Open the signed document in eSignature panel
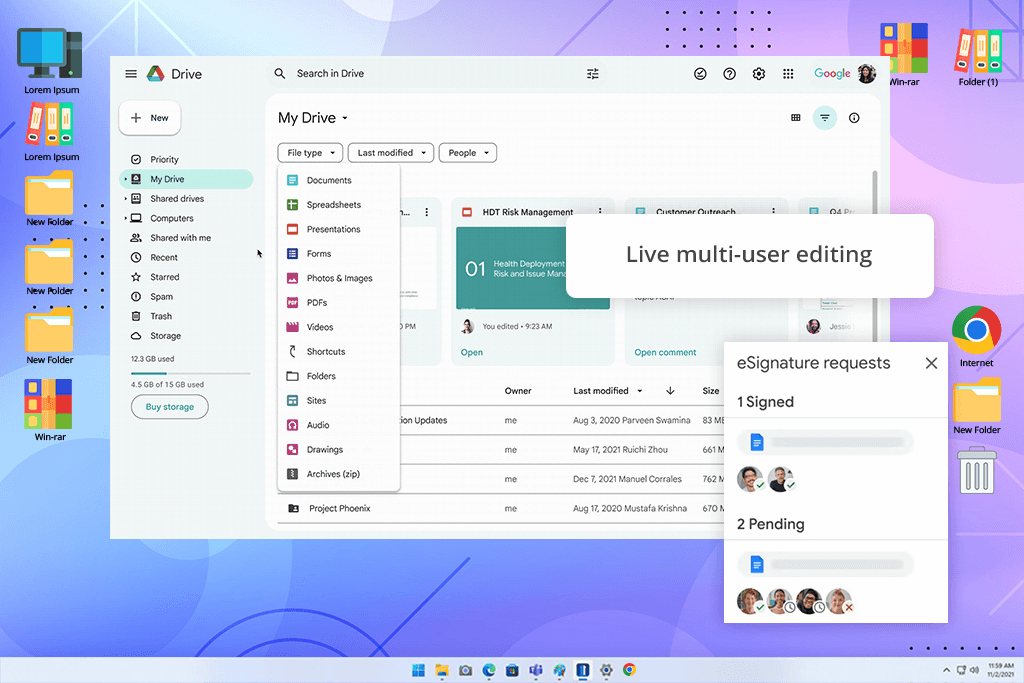The height and width of the screenshot is (683, 1024). [x=825, y=443]
